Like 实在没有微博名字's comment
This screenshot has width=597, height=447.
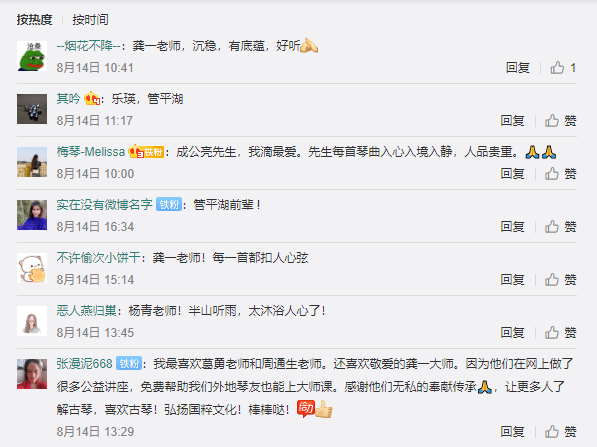[x=560, y=227]
